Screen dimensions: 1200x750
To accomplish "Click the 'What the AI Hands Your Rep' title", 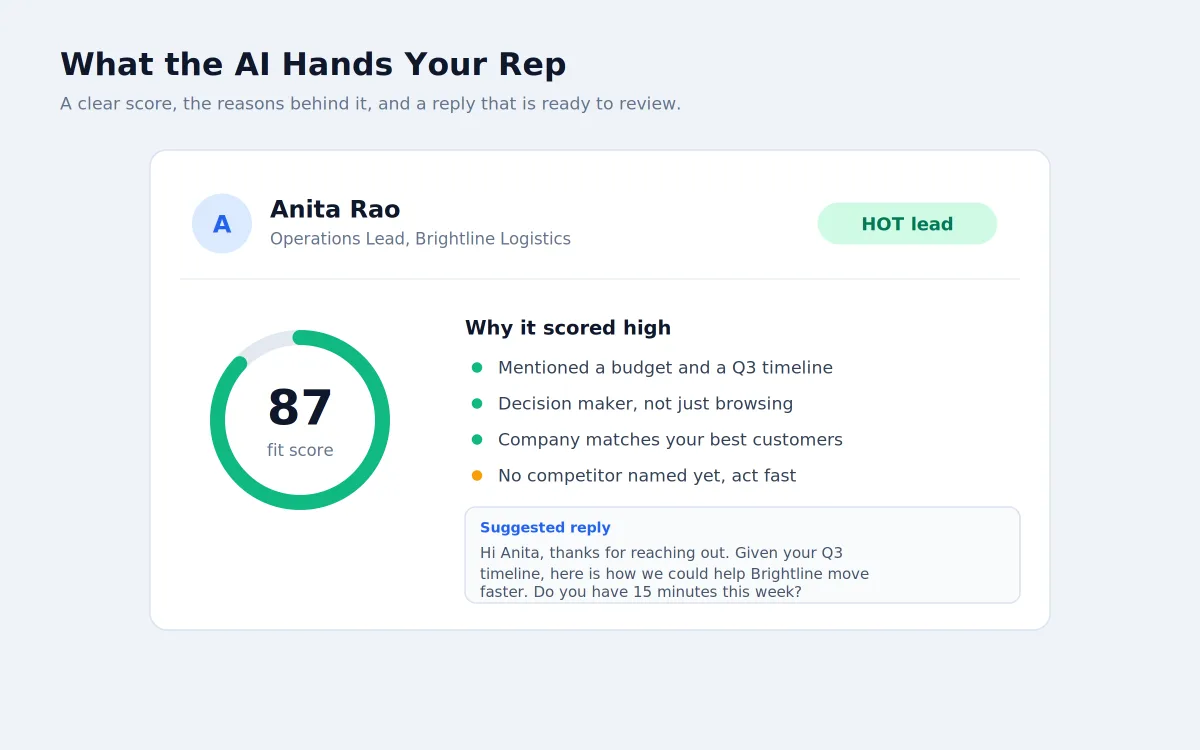I will 313,65.
